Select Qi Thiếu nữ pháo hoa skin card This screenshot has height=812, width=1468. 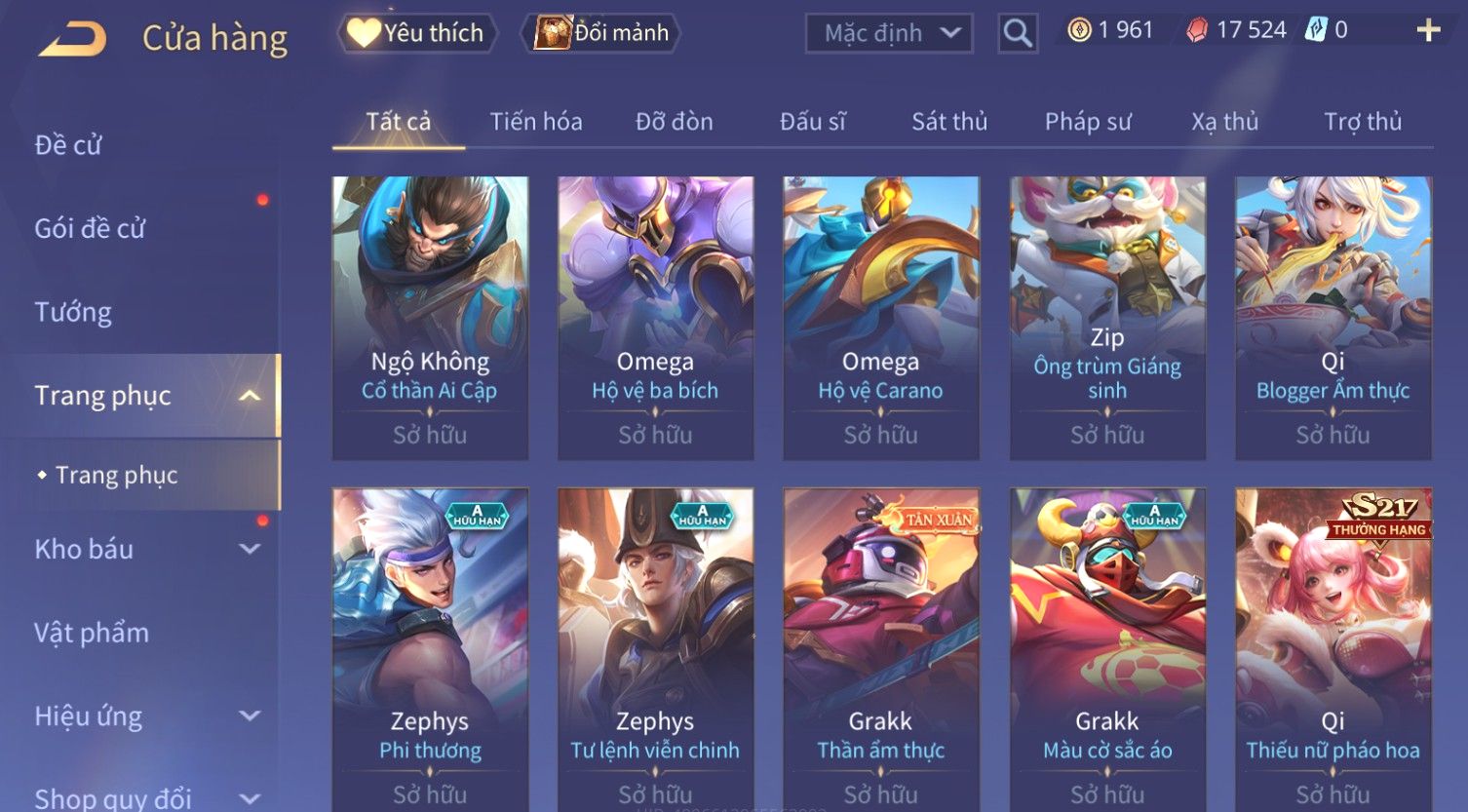(x=1333, y=649)
